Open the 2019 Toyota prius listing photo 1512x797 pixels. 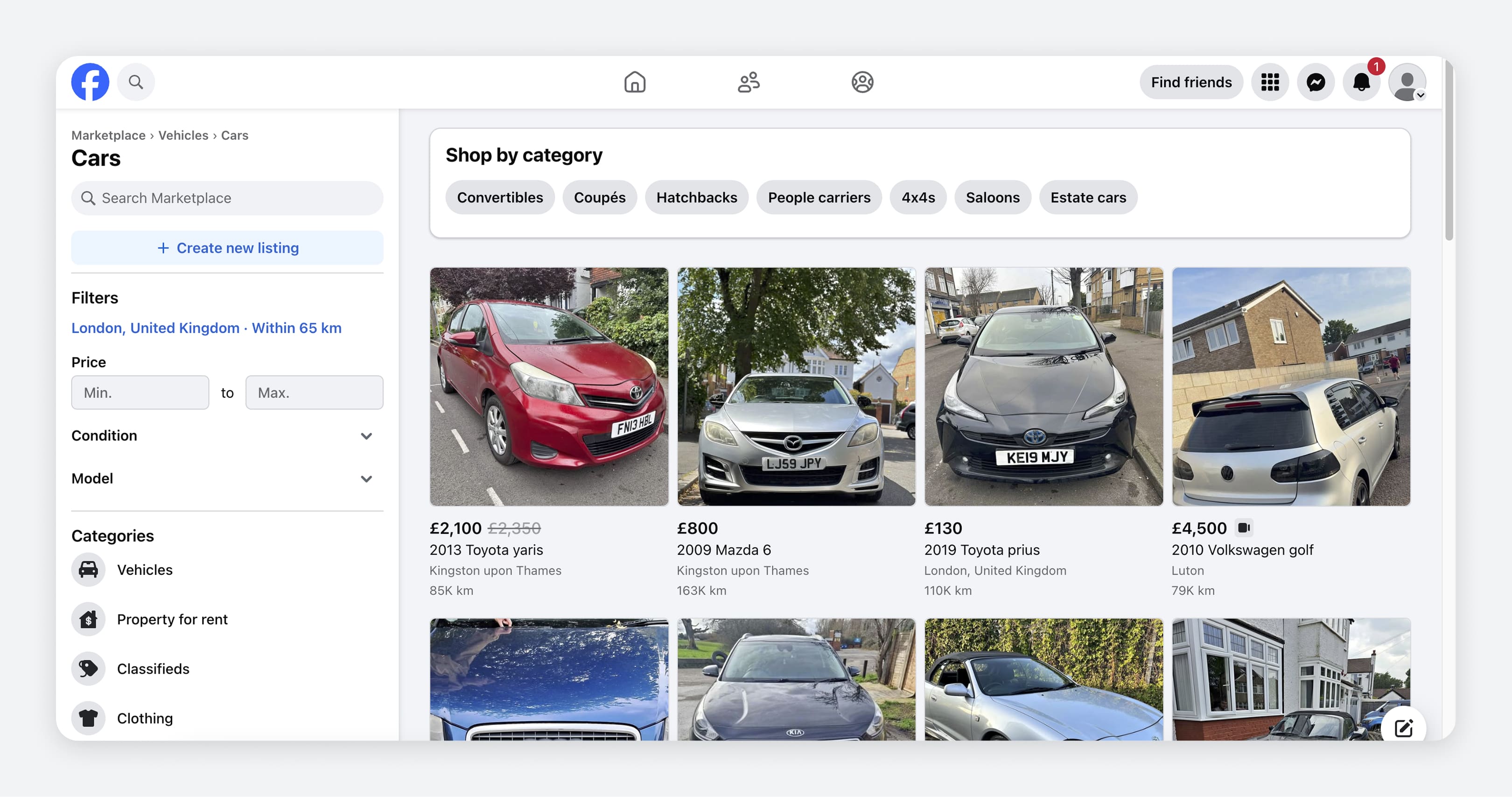point(1043,387)
